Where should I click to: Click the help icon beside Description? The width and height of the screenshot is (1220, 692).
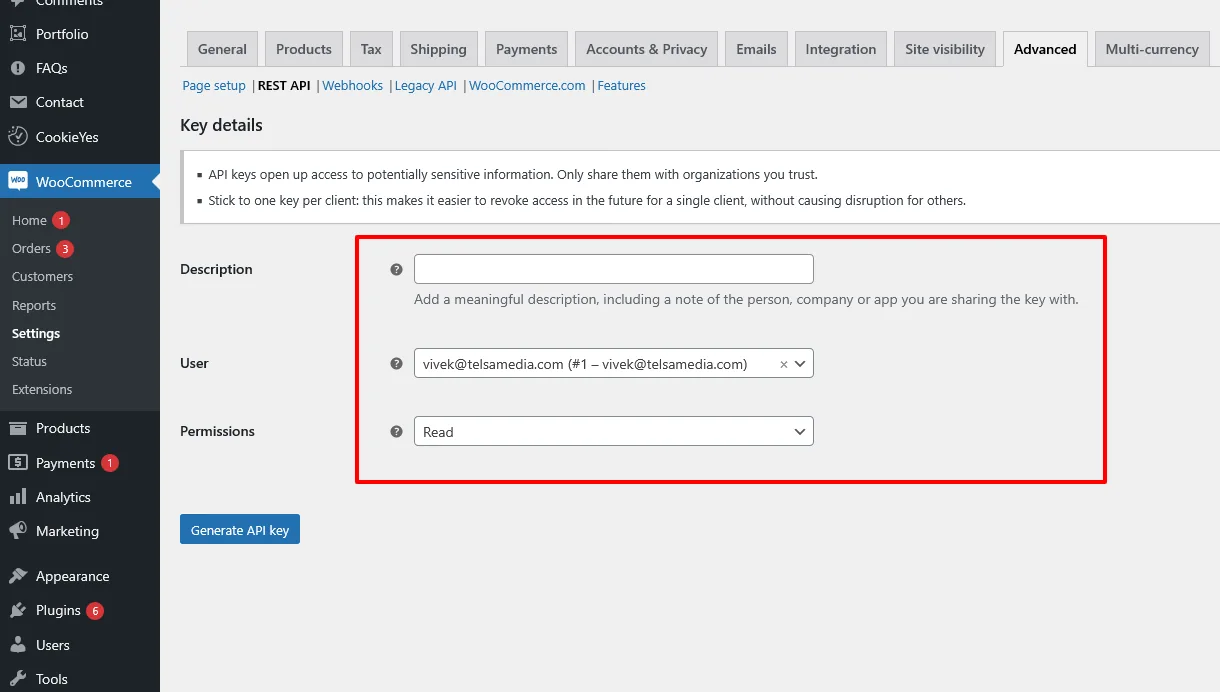tap(396, 269)
